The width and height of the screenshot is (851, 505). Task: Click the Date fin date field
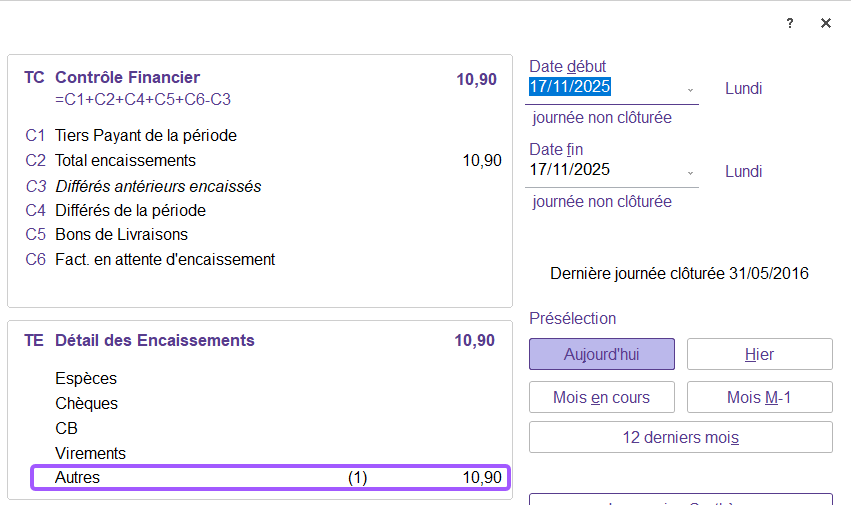point(600,170)
